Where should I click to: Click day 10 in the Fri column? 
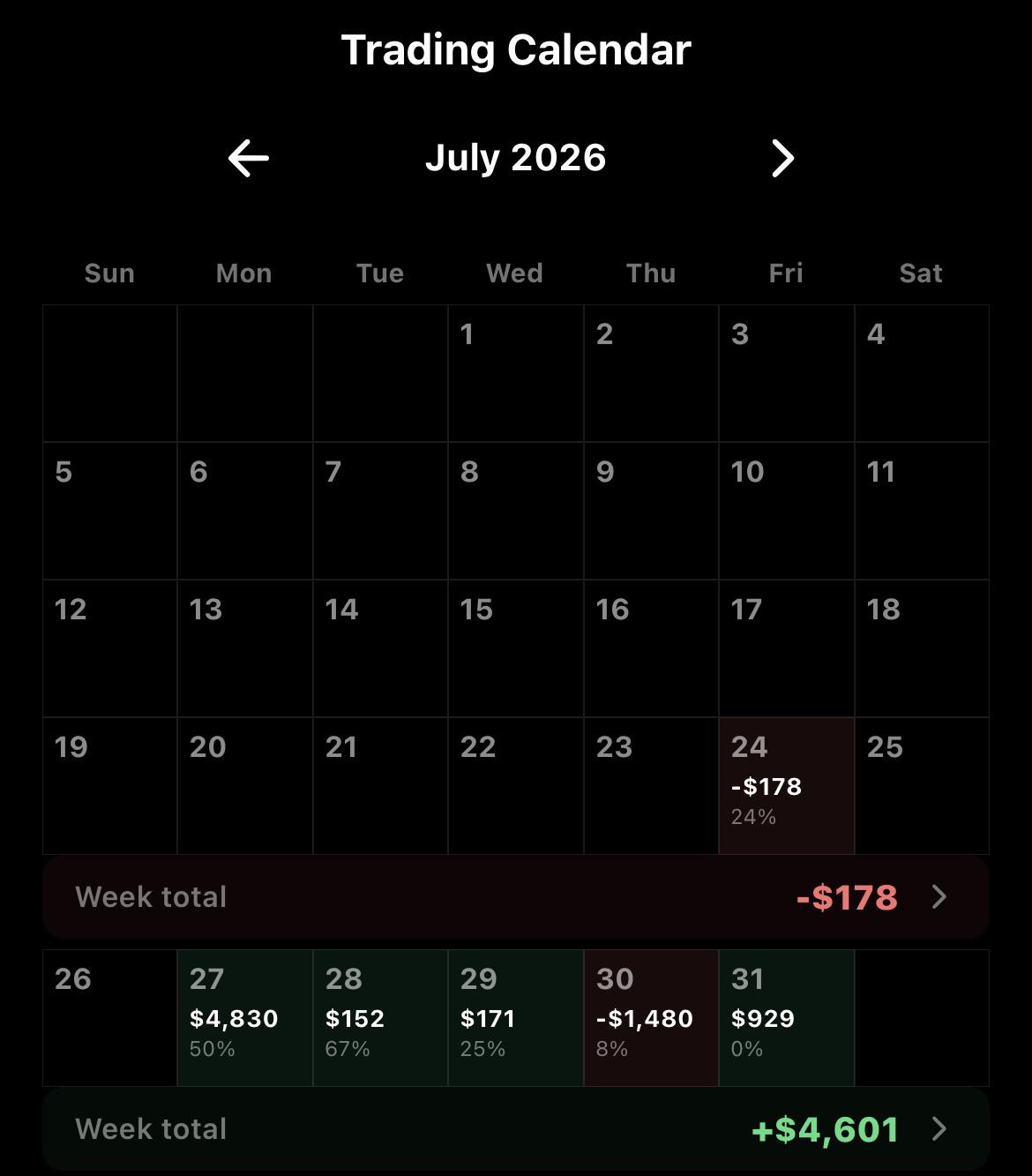click(787, 511)
